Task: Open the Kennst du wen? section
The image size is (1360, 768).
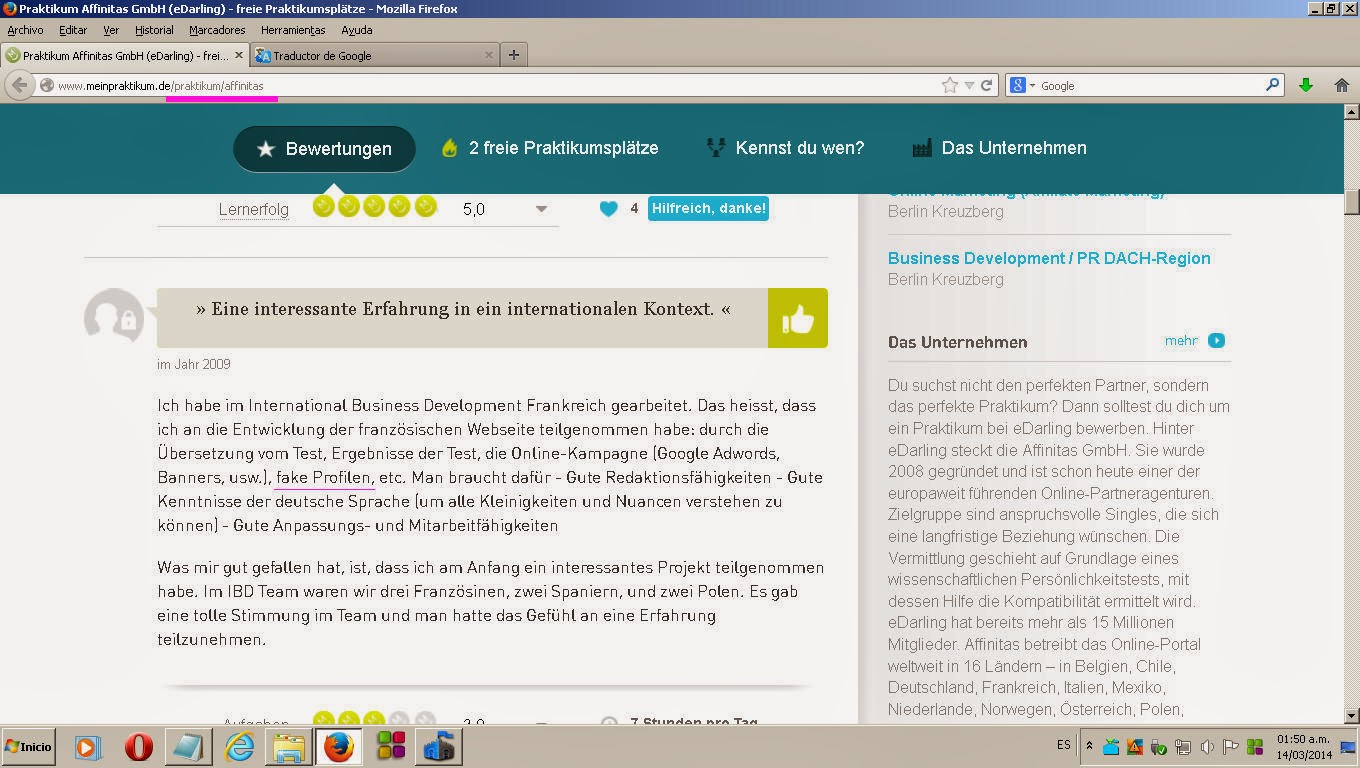Action: (785, 148)
